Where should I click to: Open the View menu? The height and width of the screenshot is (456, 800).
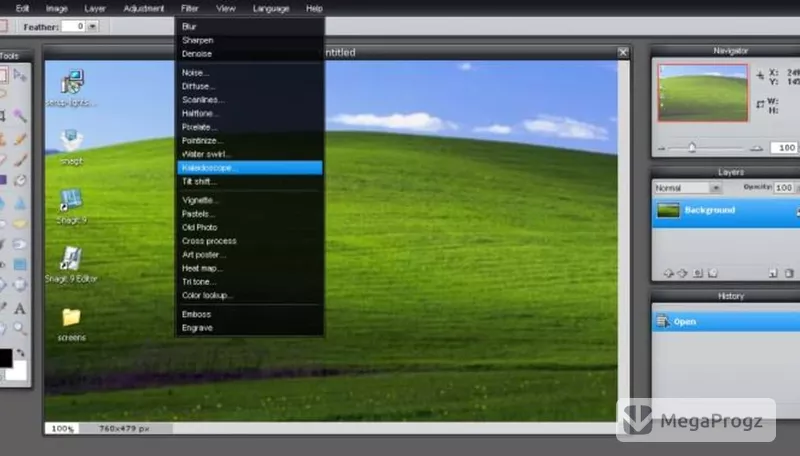(226, 8)
